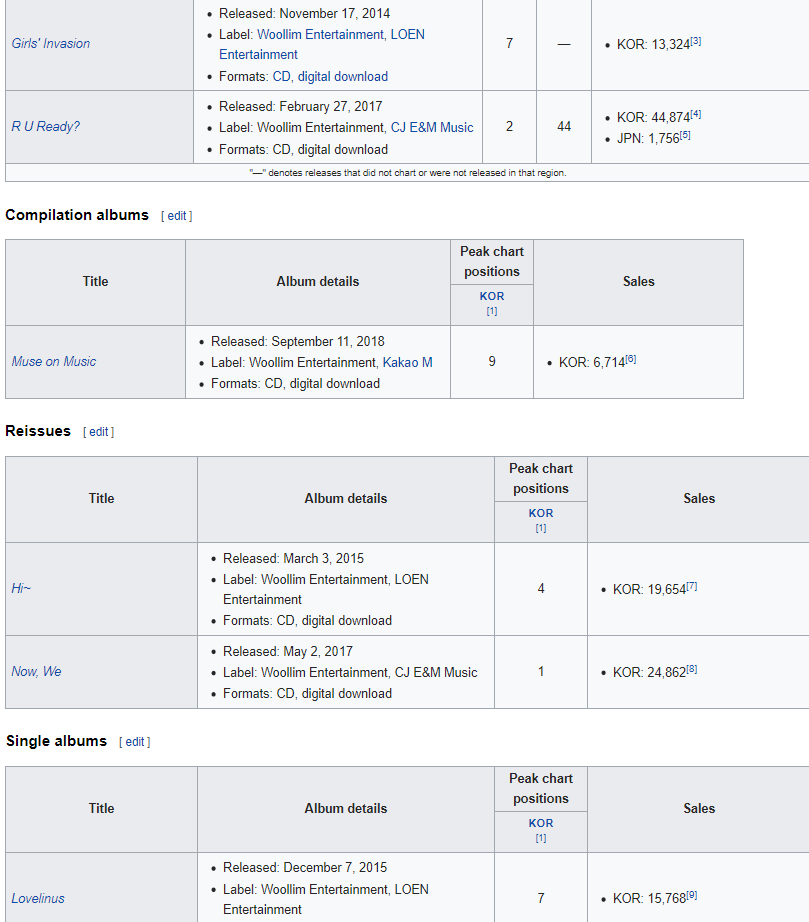
Task: Jump to citation 5 next to JPN sales
Action: coord(686,135)
